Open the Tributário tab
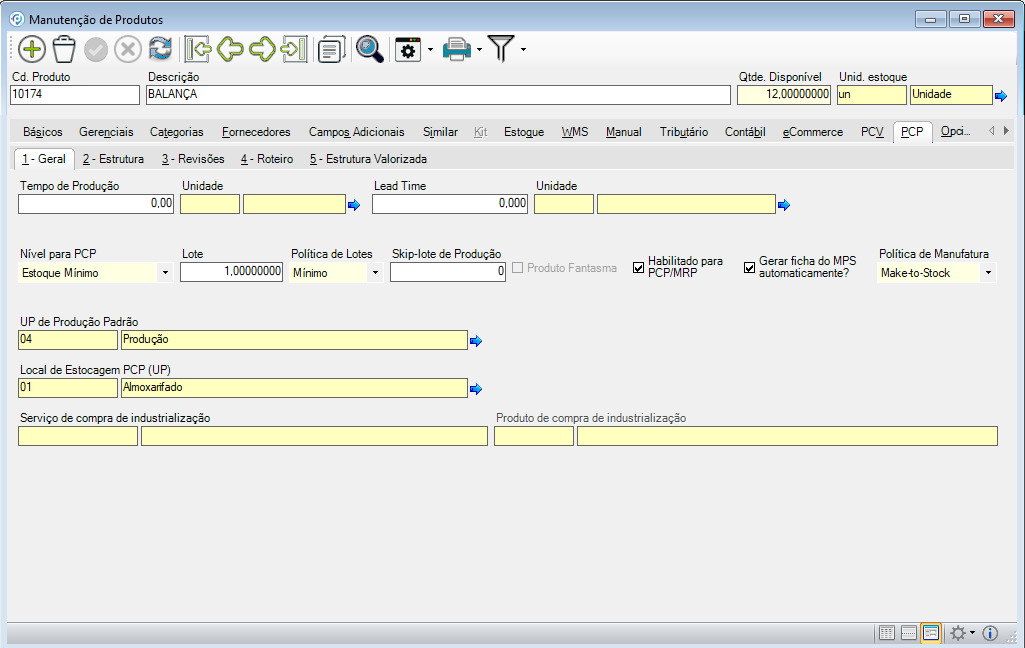 point(684,132)
